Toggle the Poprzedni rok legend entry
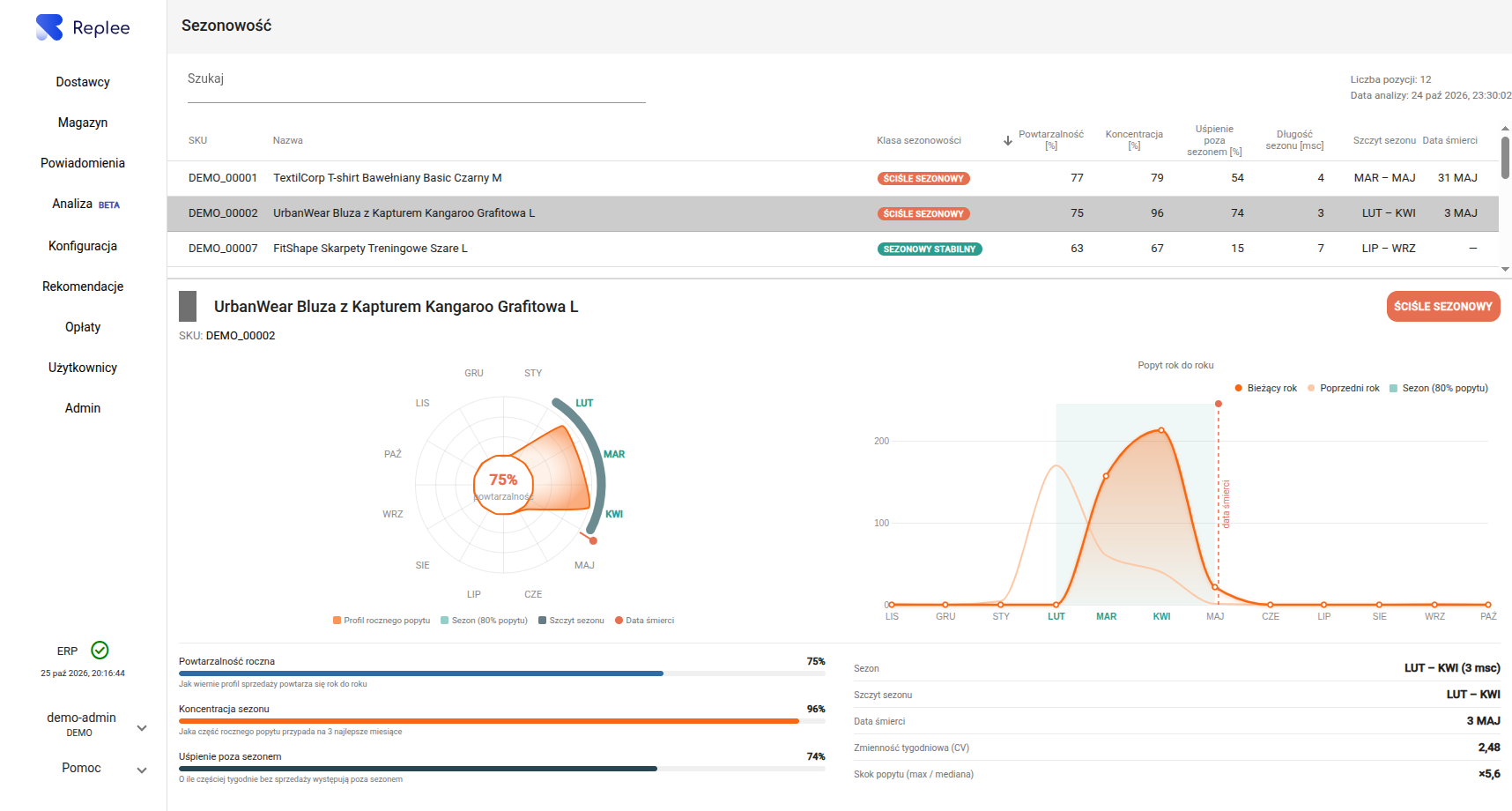 point(1344,388)
